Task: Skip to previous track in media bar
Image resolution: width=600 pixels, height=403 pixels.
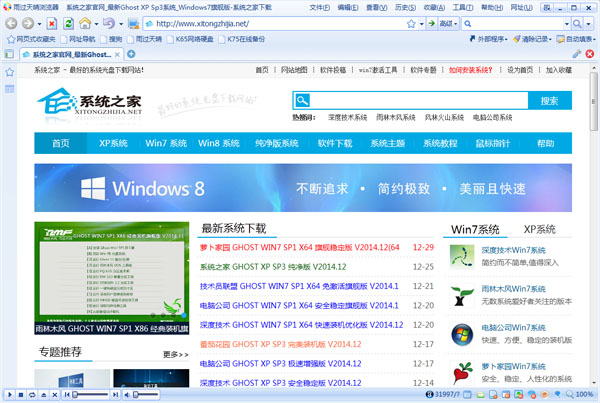Action: (x=67, y=395)
